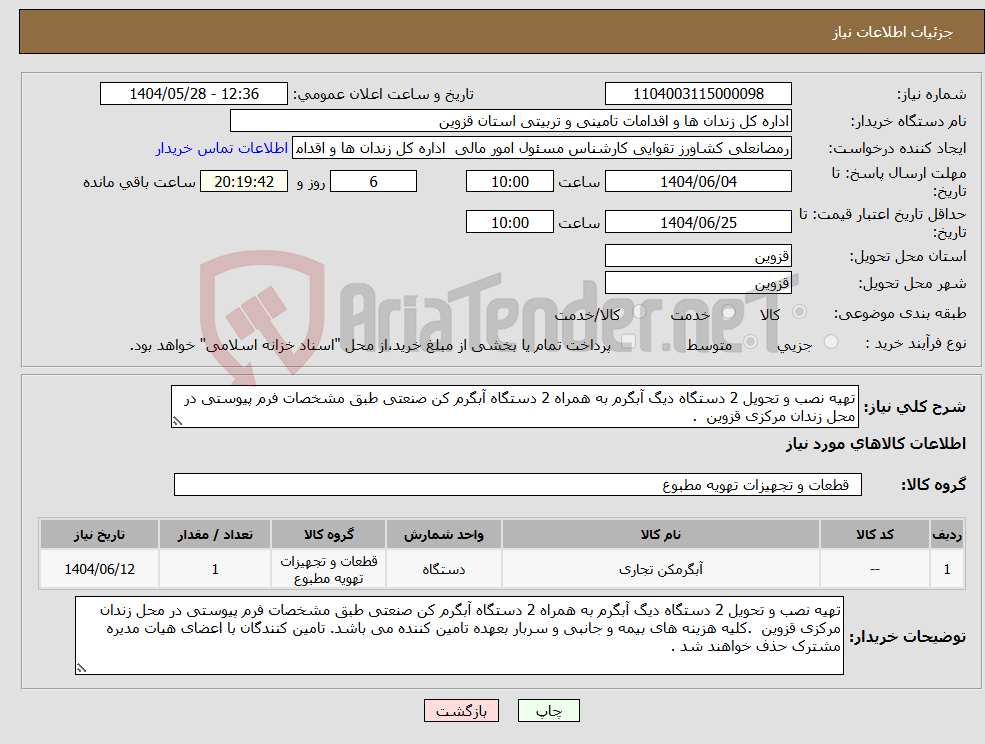This screenshot has width=985, height=744.
Task: Click the price validity time field
Action: [x=509, y=222]
